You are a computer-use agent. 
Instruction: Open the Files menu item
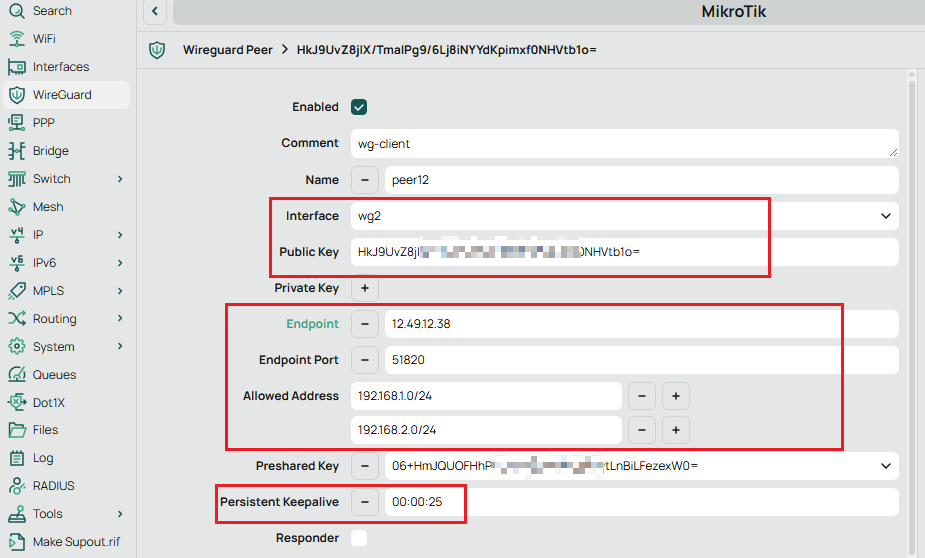pos(66,430)
